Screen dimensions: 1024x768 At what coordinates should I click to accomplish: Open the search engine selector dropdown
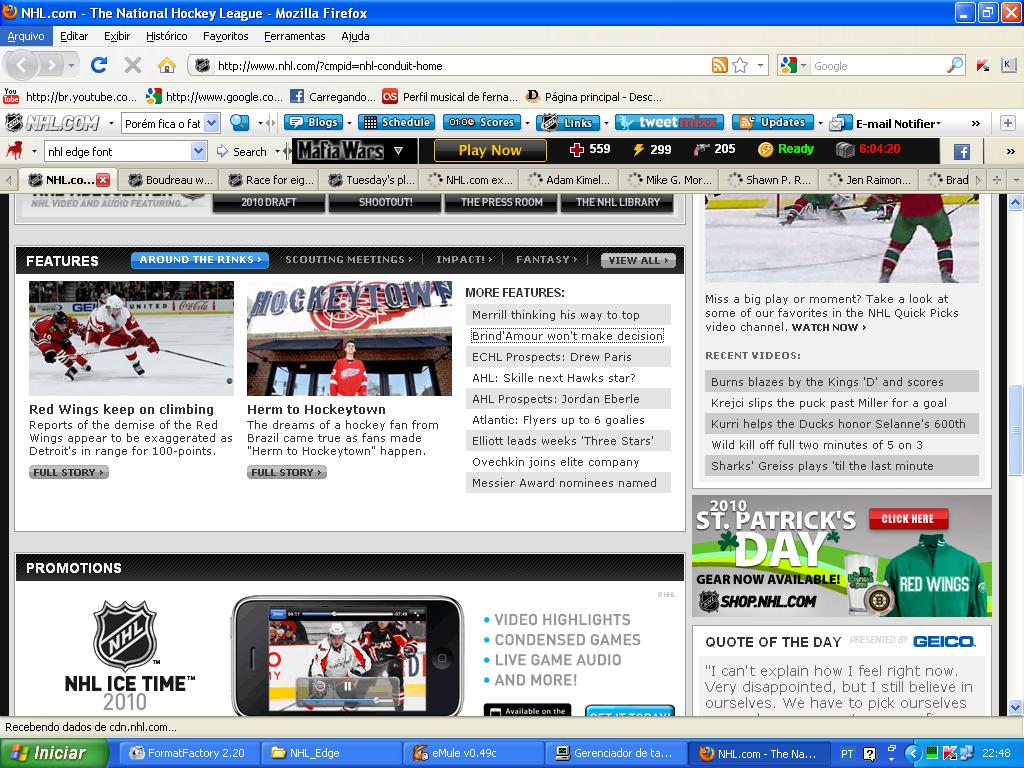pyautogui.click(x=803, y=65)
